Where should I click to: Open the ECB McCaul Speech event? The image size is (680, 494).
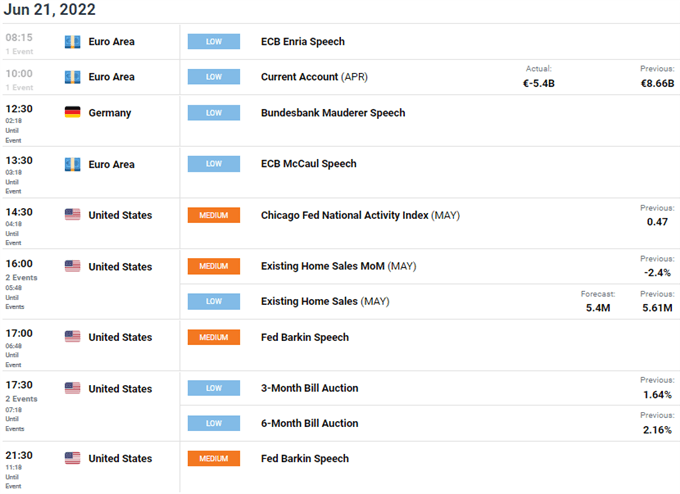[x=308, y=164]
